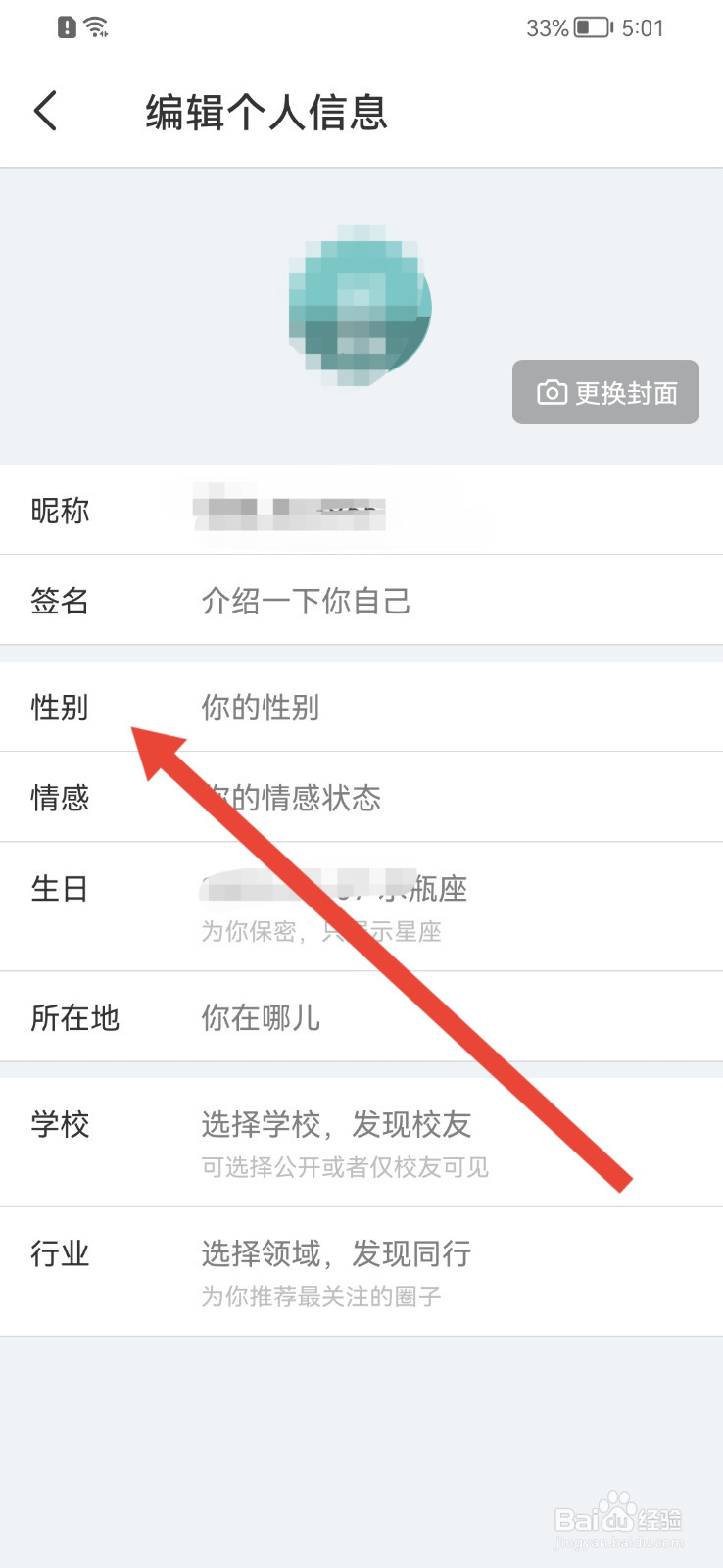Tap the back arrow icon
Image resolution: width=723 pixels, height=1568 pixels.
[45, 111]
